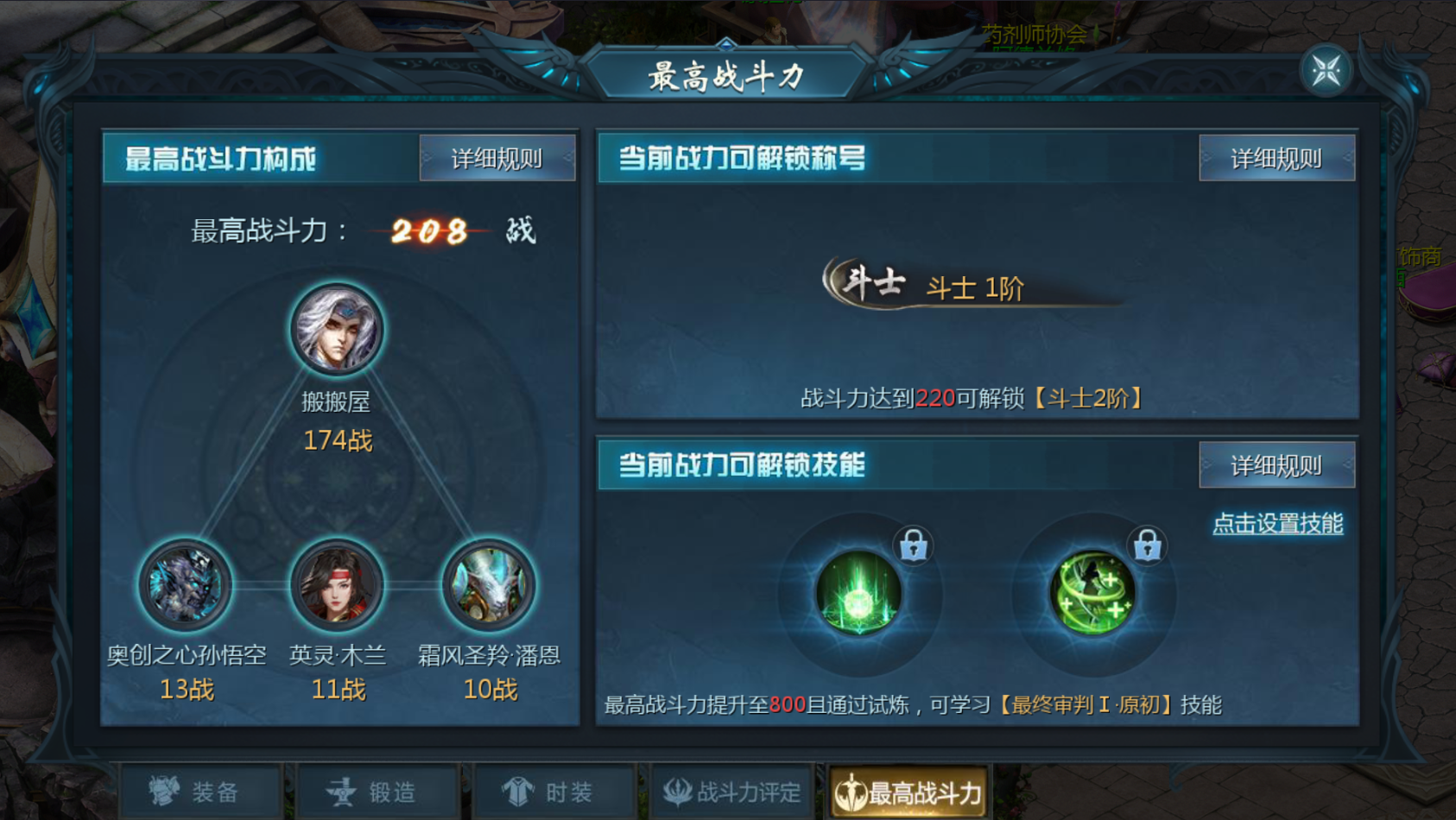1456x820 pixels.
Task: Click the 点击设置技能 link
Action: 1277,523
